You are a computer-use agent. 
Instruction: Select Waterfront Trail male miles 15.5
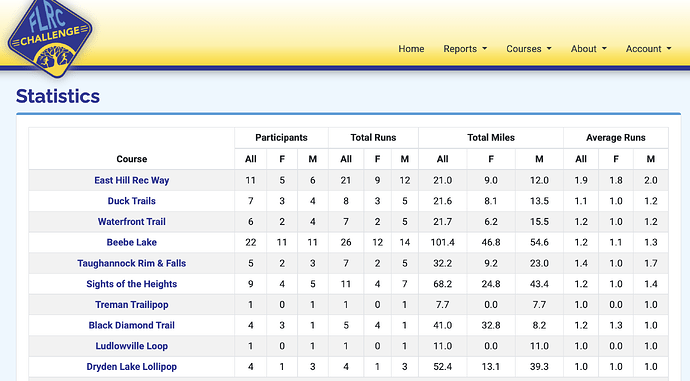point(539,222)
